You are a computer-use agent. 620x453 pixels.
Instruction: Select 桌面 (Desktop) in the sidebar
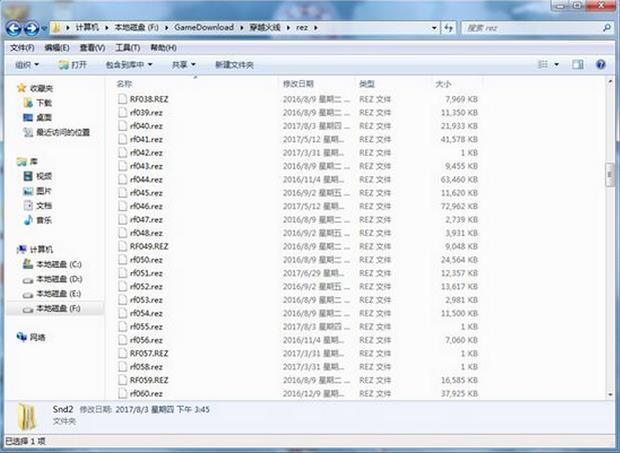point(43,117)
